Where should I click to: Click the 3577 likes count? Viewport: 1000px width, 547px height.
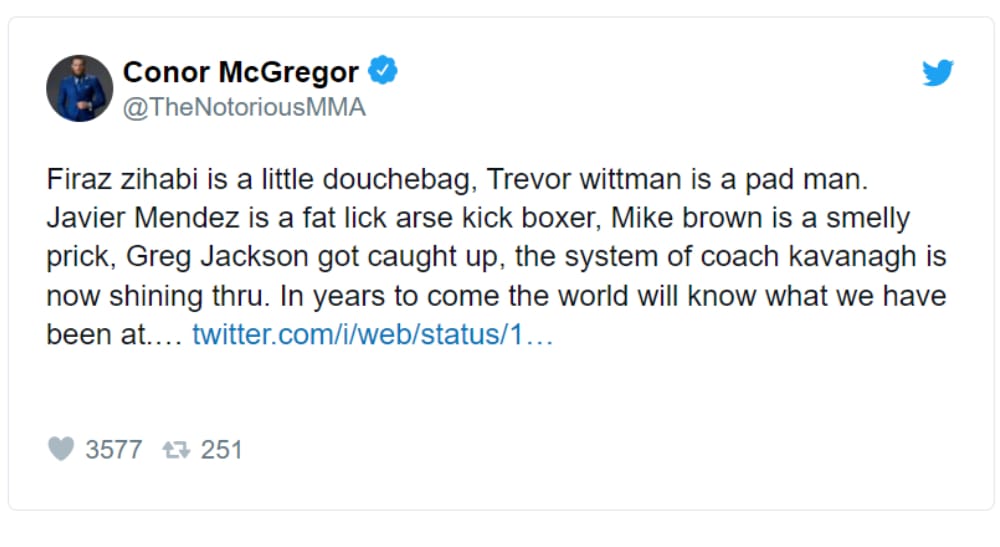pyautogui.click(x=113, y=450)
